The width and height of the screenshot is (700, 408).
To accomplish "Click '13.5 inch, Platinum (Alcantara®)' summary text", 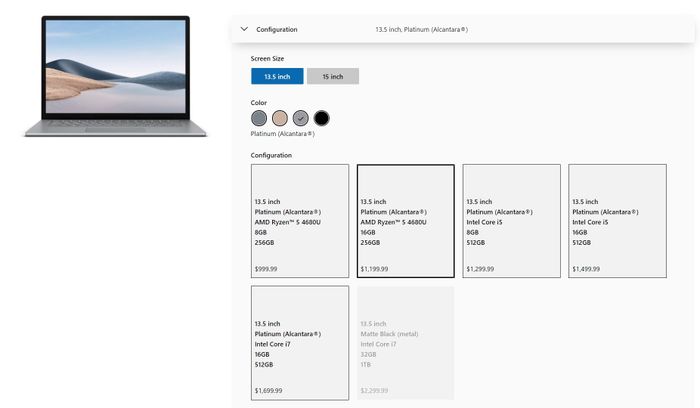I will (421, 29).
